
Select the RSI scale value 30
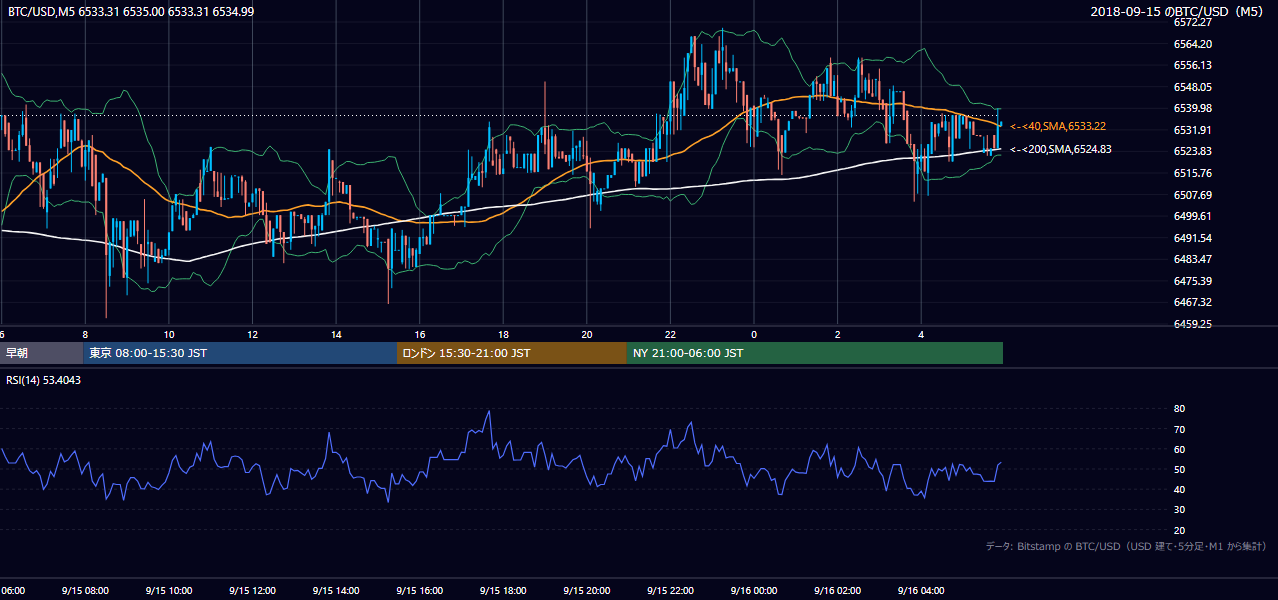point(1179,510)
